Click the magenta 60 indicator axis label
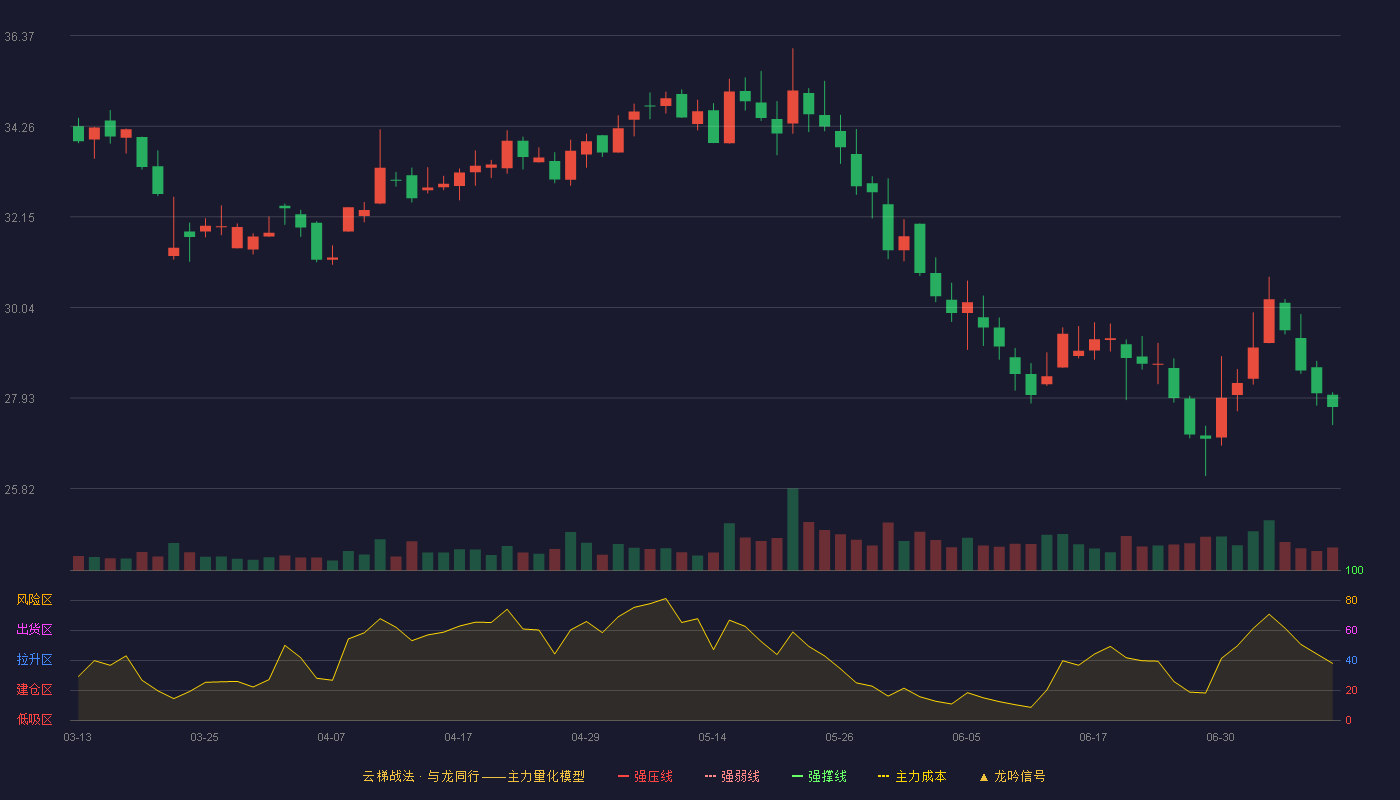The height and width of the screenshot is (800, 1400). coord(1351,630)
